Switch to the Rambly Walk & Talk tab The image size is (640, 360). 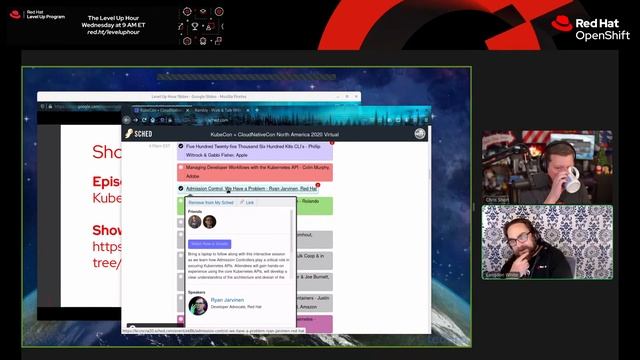pyautogui.click(x=217, y=110)
